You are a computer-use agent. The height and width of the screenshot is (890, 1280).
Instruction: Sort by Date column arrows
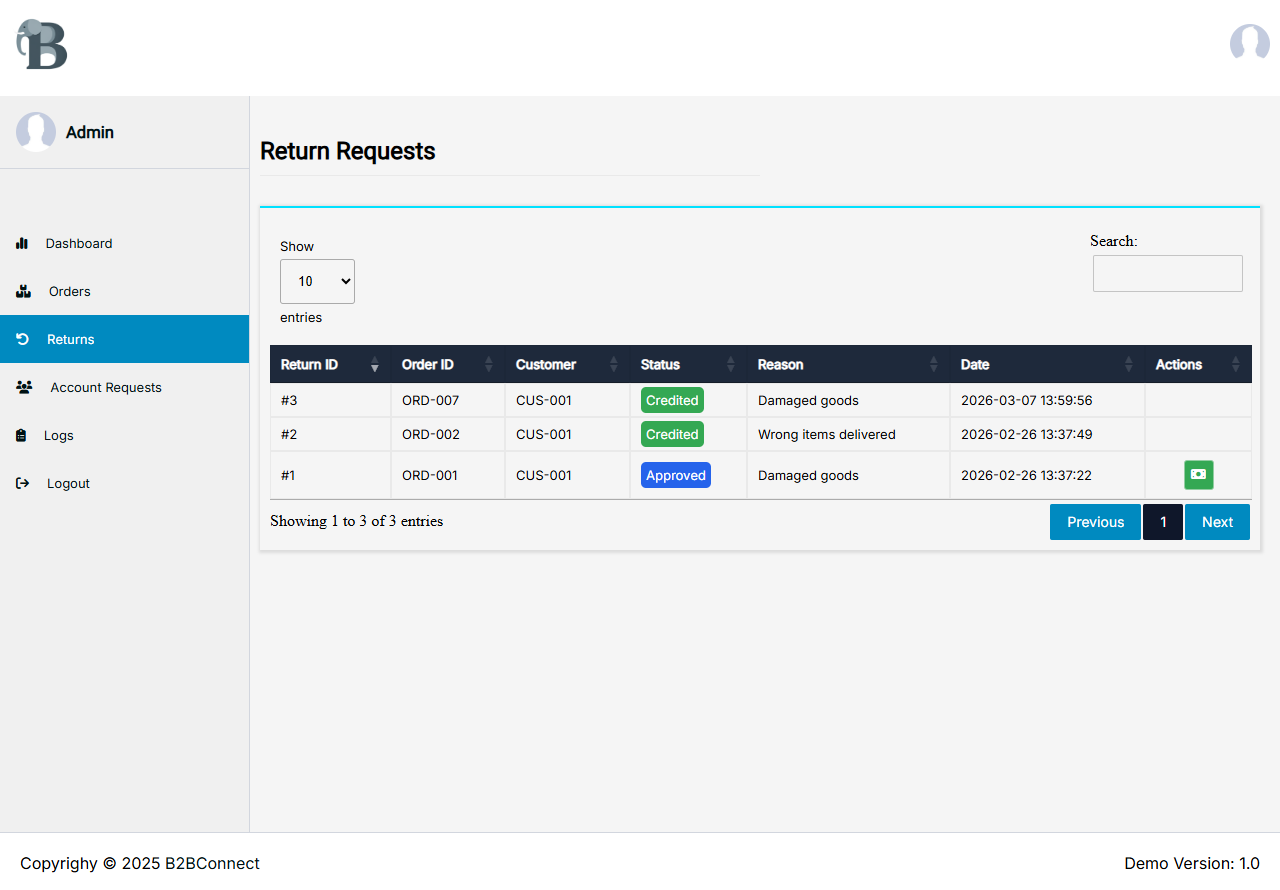[x=1129, y=364]
